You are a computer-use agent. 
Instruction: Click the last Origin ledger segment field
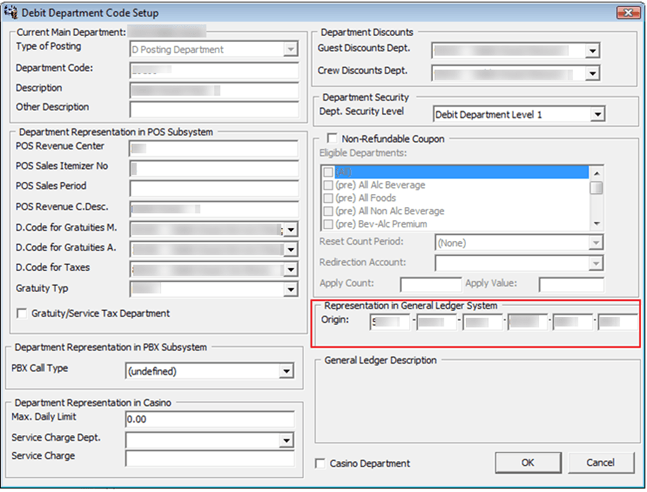tap(617, 322)
